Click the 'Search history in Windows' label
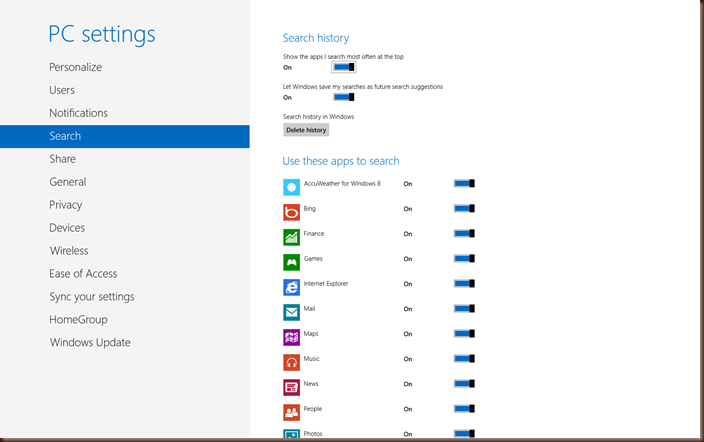Viewport: 704px width, 442px height. (x=318, y=117)
